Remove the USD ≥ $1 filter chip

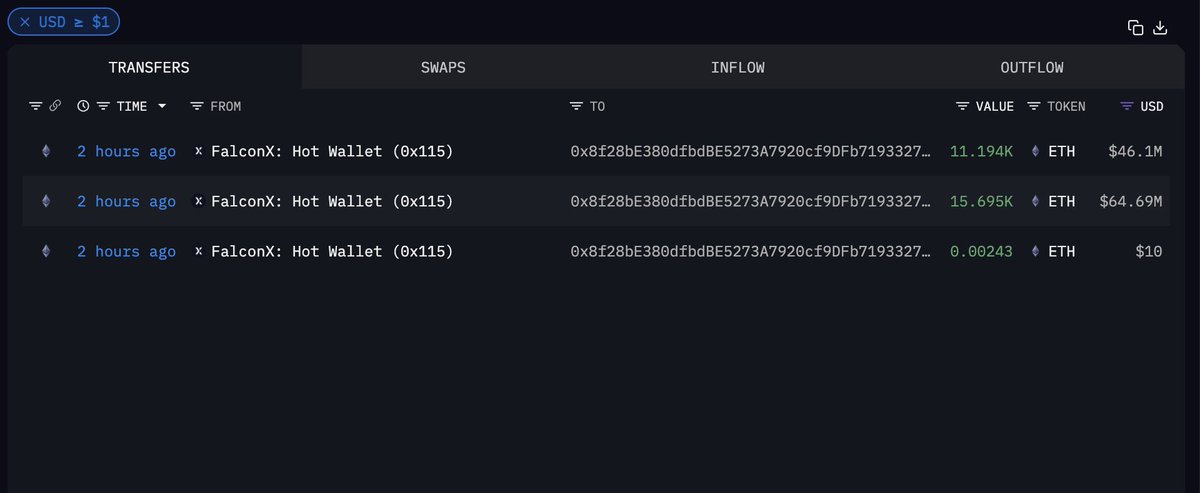[x=25, y=21]
